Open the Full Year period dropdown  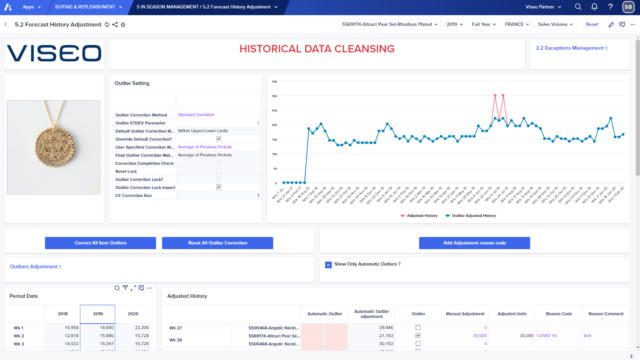click(x=484, y=24)
